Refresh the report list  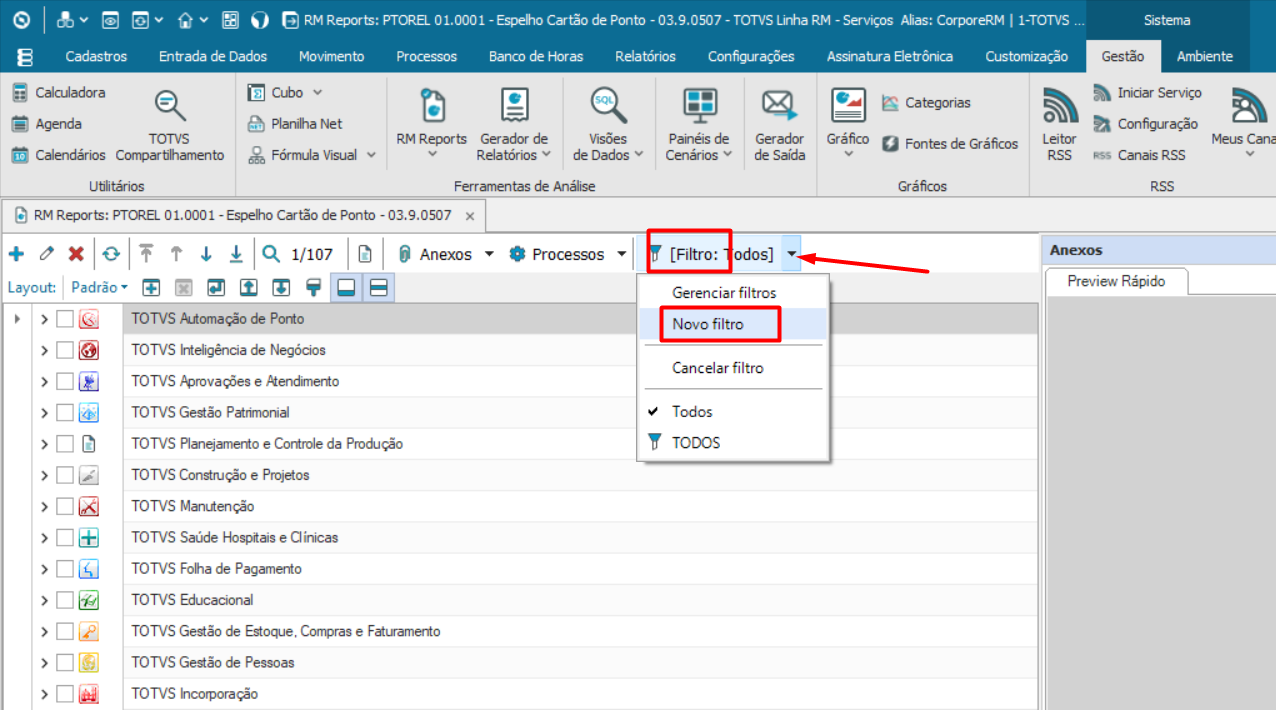click(x=111, y=254)
